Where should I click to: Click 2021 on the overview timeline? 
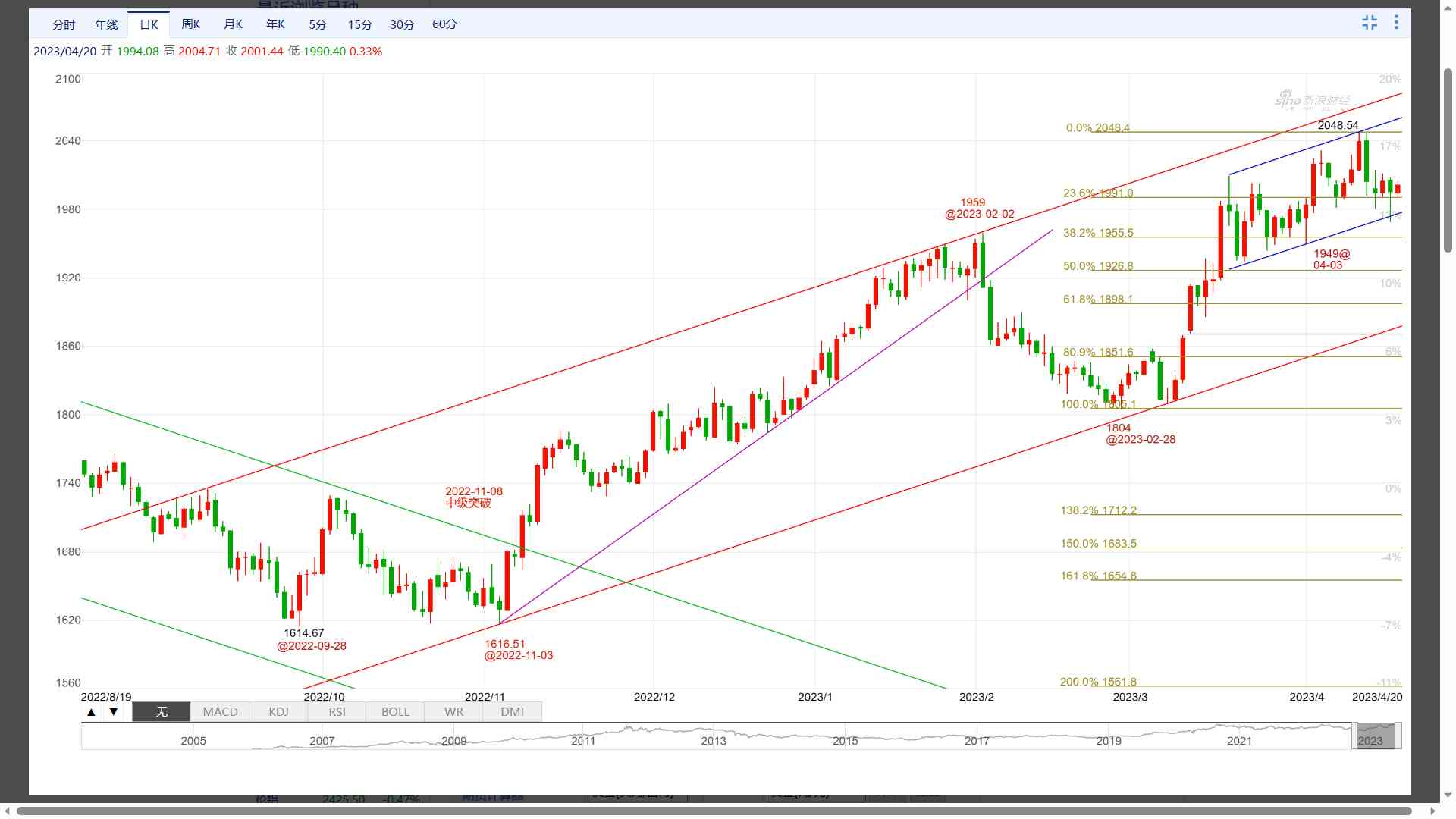coord(1240,741)
